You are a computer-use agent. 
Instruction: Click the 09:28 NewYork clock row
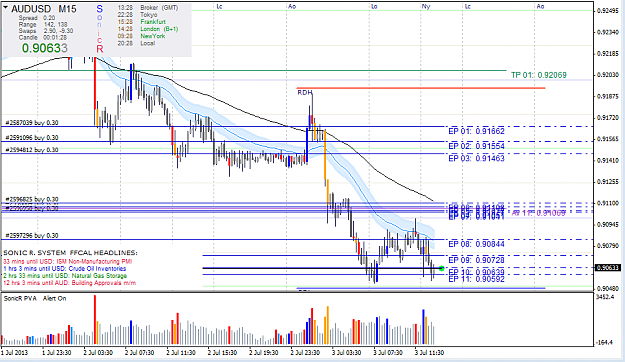click(142, 36)
